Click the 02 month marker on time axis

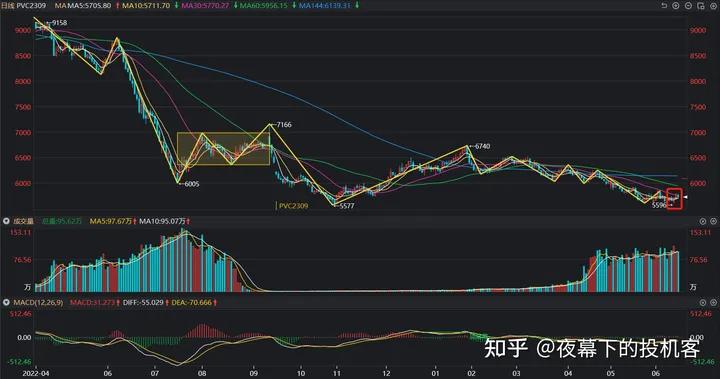[x=472, y=373]
